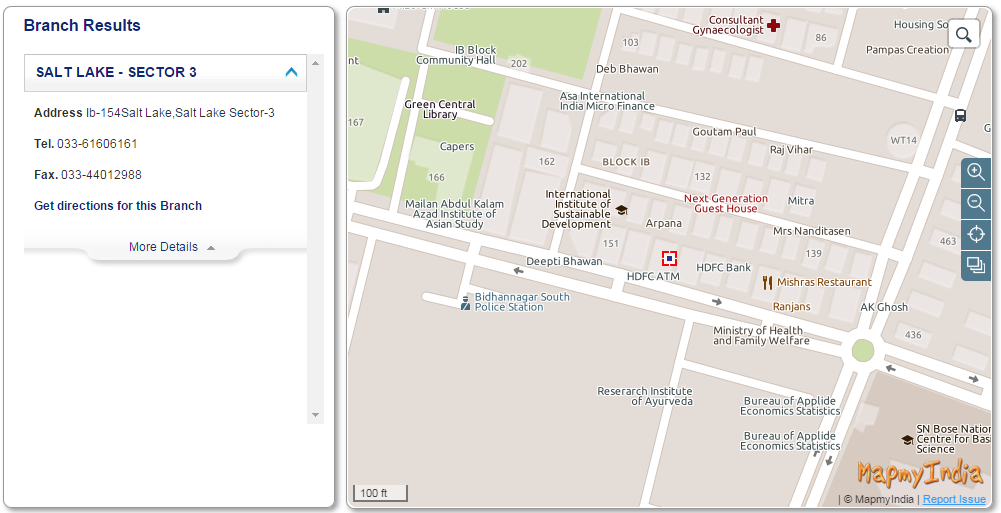Click the BLOCK IB label
The image size is (1001, 513).
click(626, 162)
